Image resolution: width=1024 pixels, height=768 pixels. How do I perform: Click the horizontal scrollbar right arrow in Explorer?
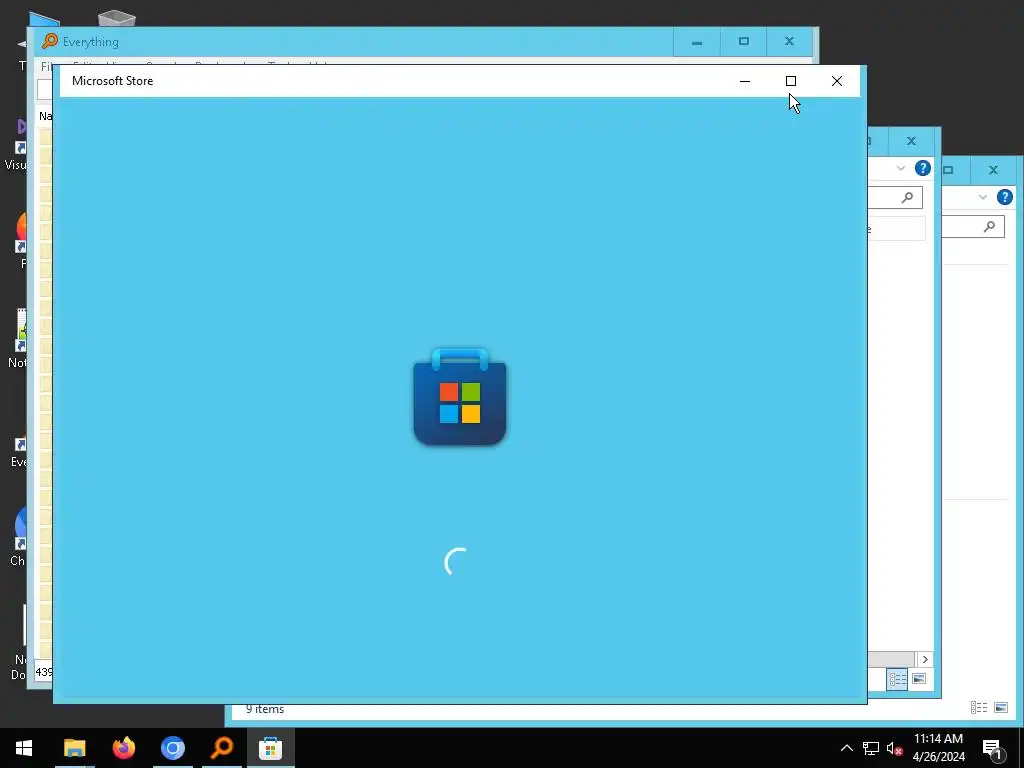point(925,659)
